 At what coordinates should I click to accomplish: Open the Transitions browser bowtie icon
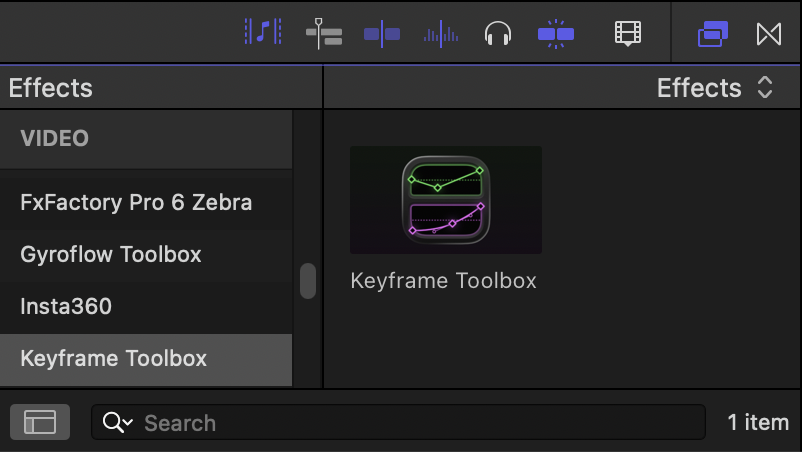[x=768, y=34]
